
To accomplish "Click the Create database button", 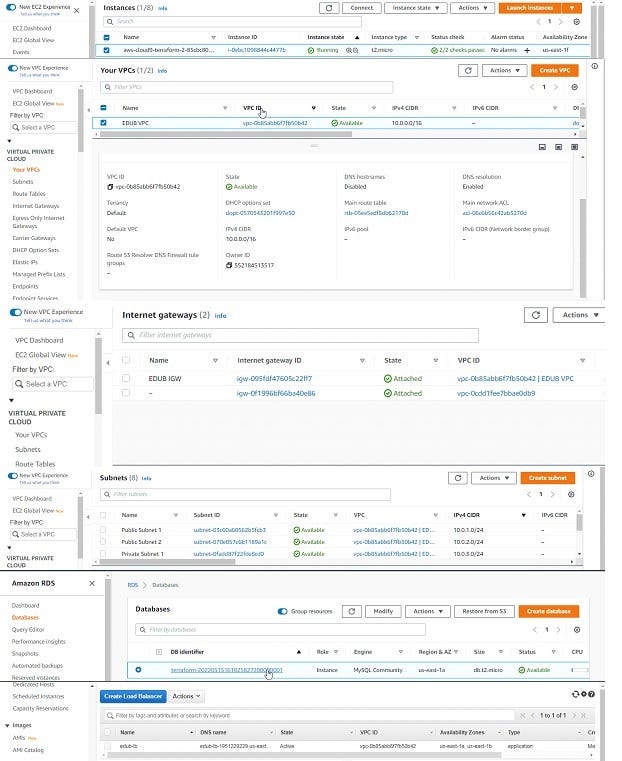I will pos(549,612).
